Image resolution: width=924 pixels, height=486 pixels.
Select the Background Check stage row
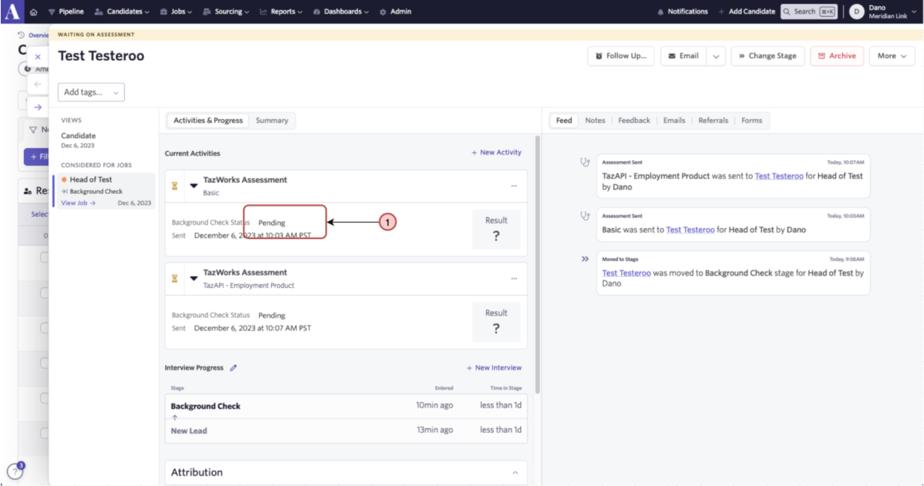pos(346,406)
